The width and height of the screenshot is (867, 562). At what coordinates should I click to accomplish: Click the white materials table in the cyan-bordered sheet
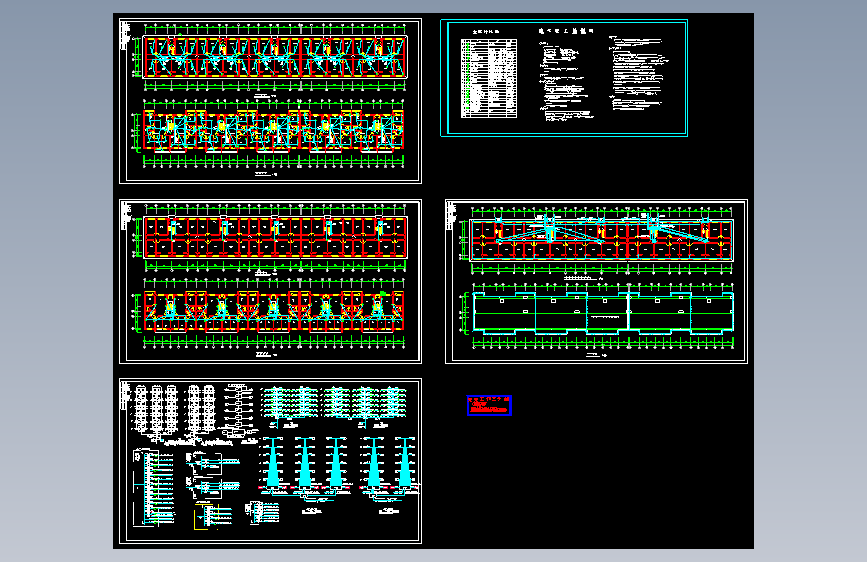point(489,78)
